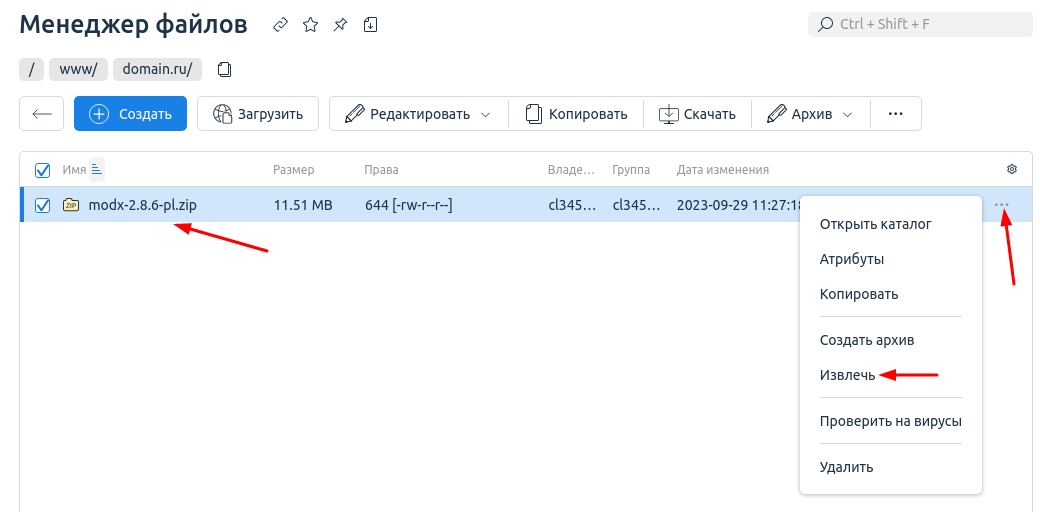Choose Проверить на вирусы in the menu
Screen dimensions: 1040x512
pos(890,421)
